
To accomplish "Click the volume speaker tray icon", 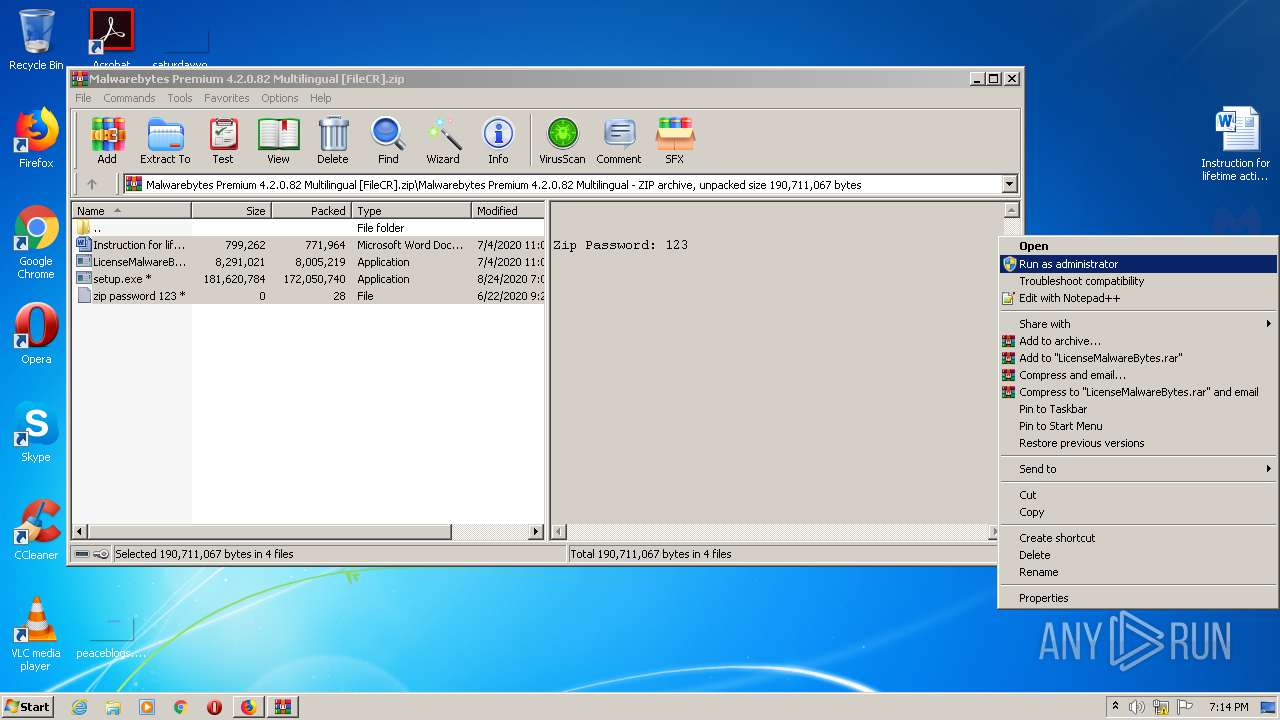I will 1137,707.
